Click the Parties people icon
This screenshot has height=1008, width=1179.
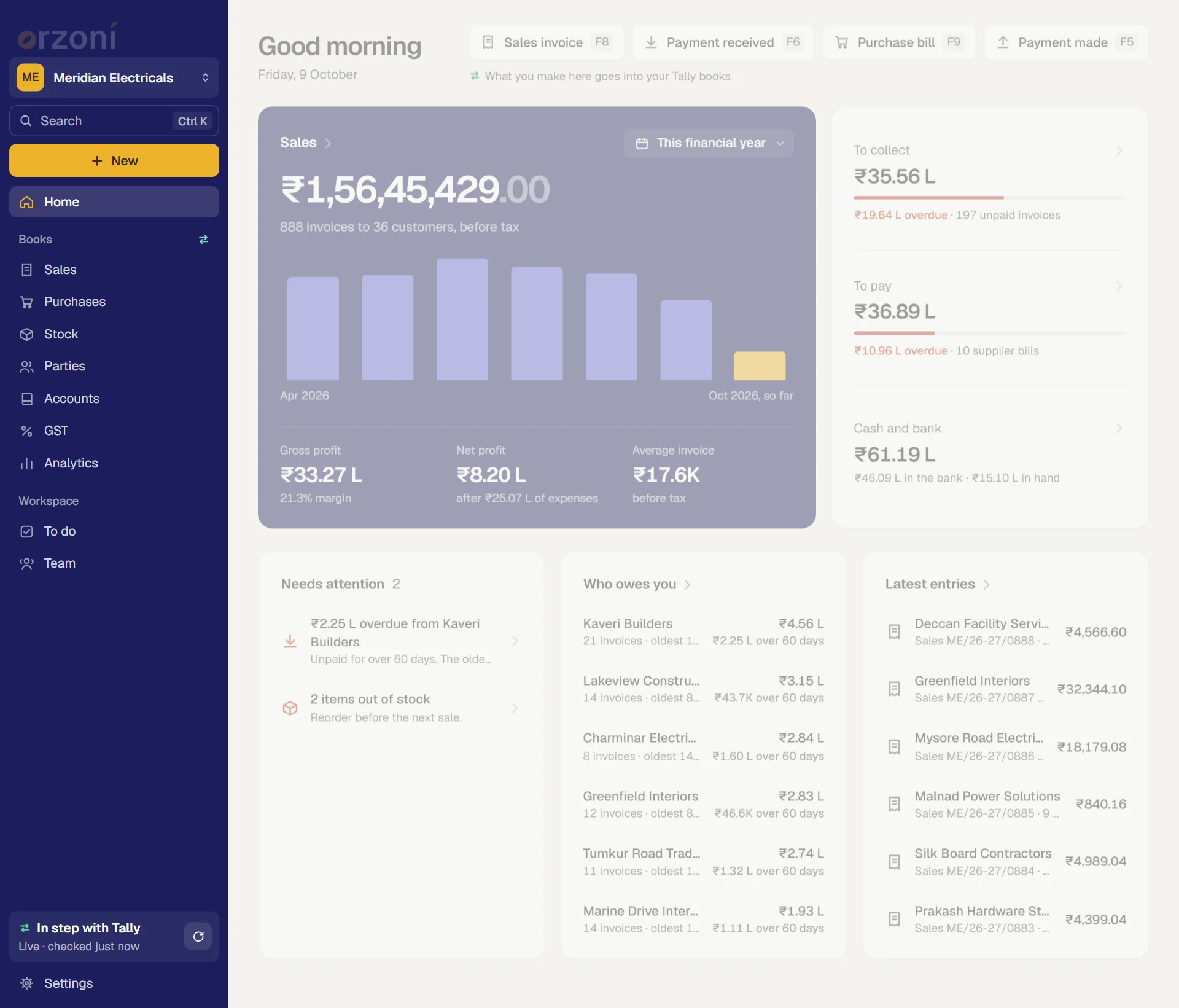pyautogui.click(x=26, y=367)
